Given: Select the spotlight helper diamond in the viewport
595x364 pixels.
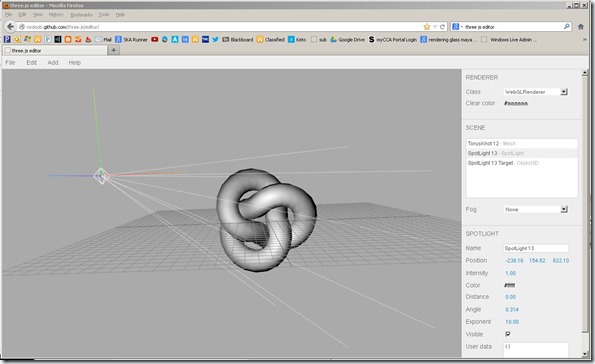Looking at the screenshot, I should point(101,176).
